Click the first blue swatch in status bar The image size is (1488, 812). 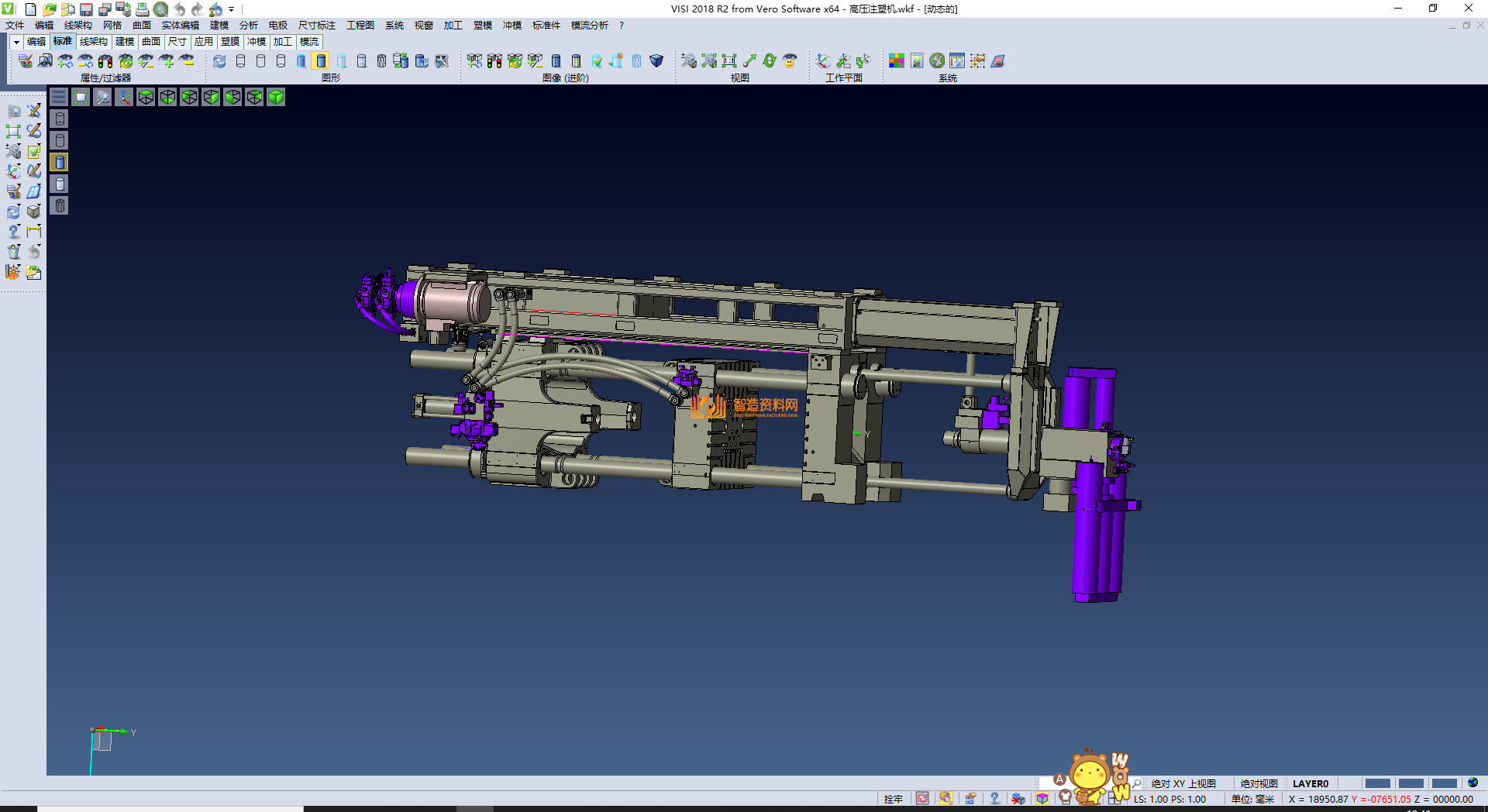1377,783
